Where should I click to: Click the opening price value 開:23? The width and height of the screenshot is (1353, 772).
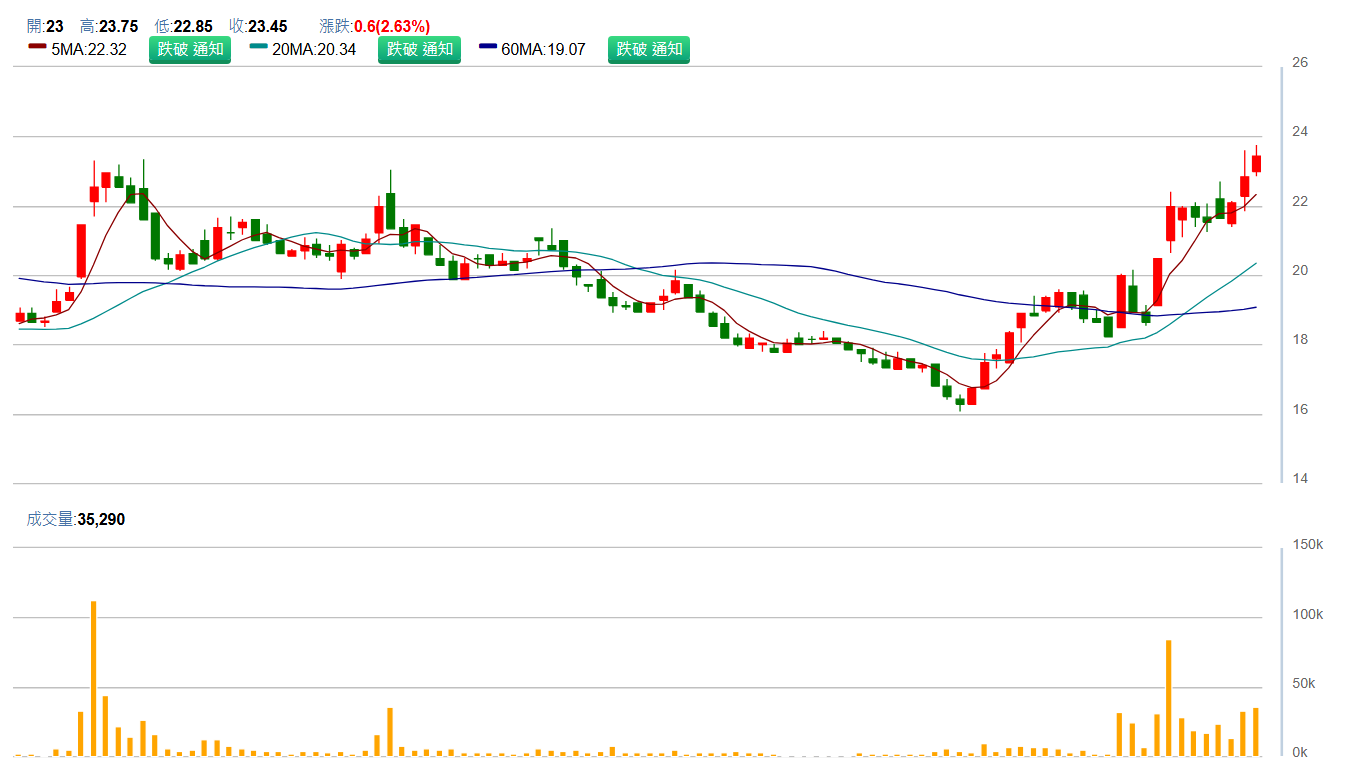(46, 26)
